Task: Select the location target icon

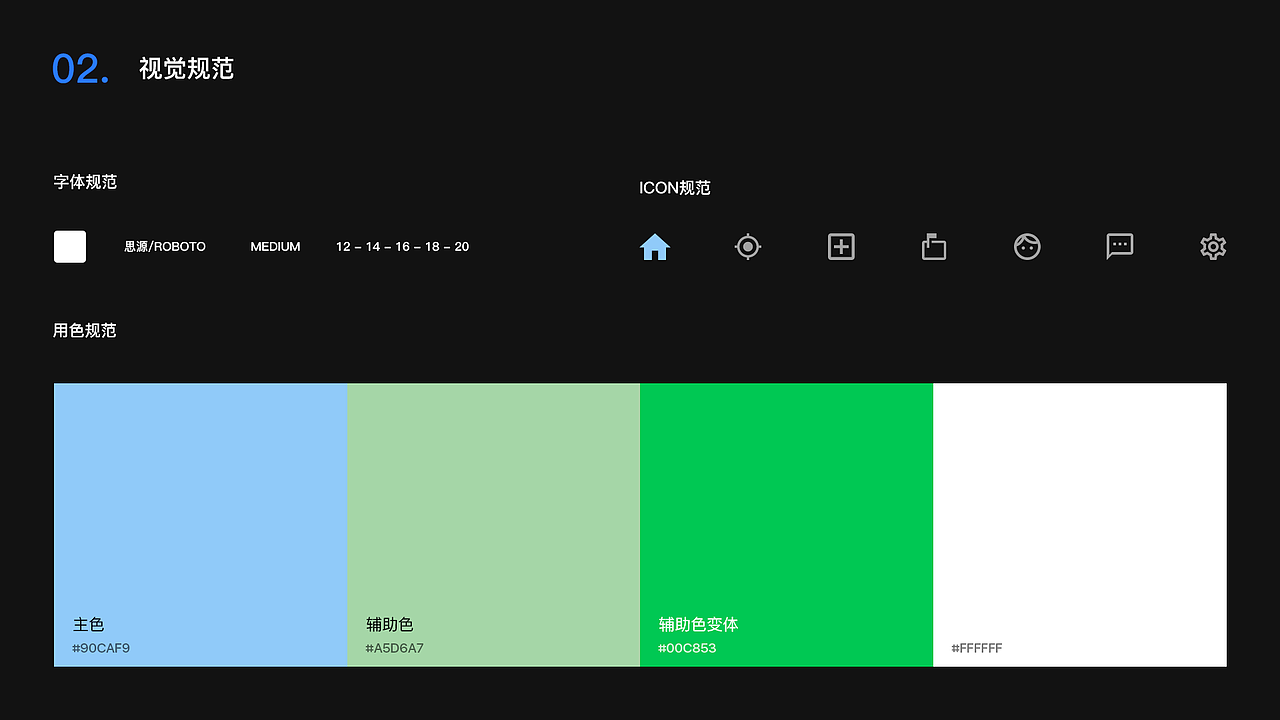Action: pos(748,246)
